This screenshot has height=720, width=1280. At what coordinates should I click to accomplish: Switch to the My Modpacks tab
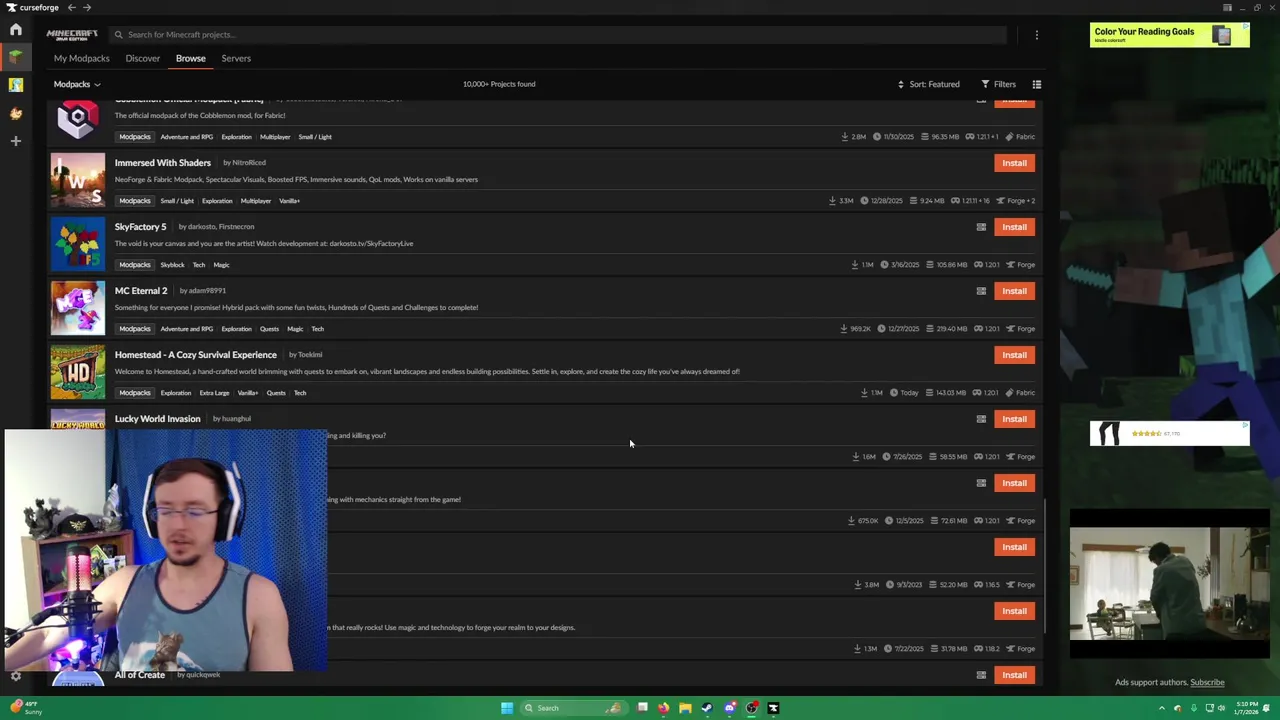click(x=82, y=58)
